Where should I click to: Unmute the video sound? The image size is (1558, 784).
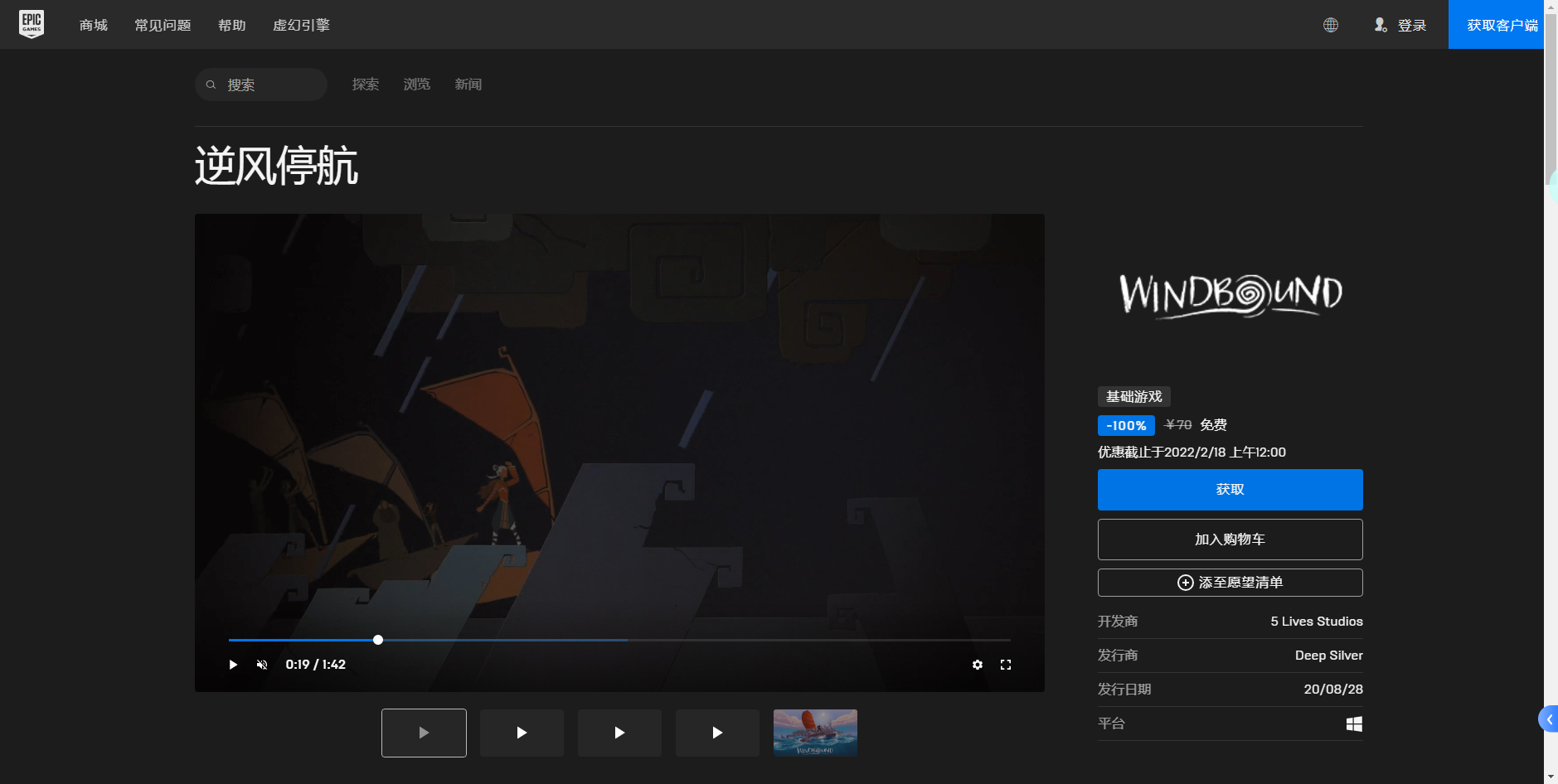[x=262, y=665]
